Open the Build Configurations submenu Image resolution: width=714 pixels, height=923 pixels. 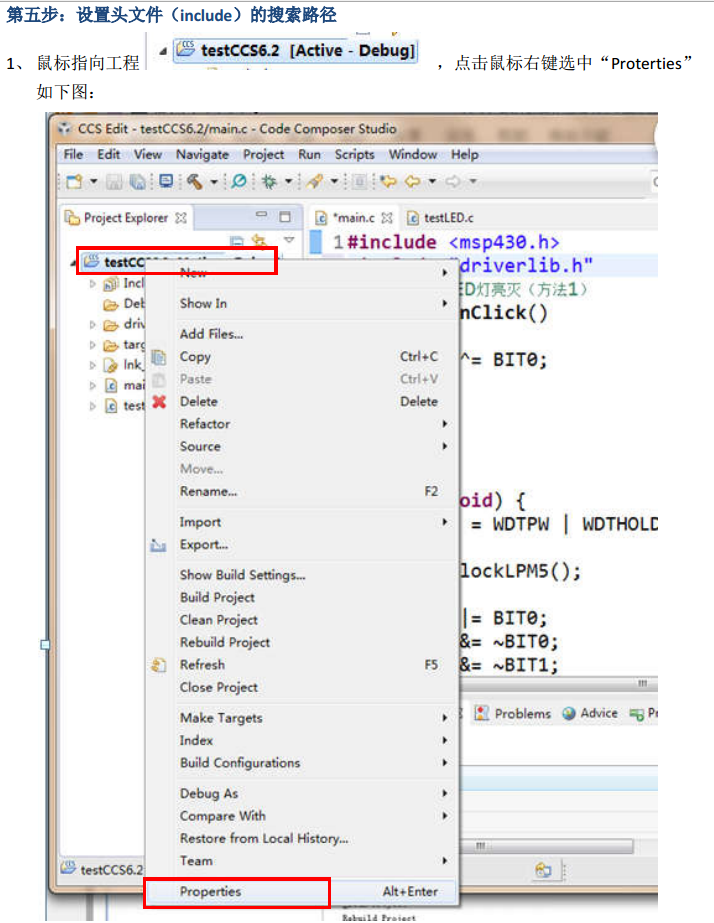pyautogui.click(x=301, y=763)
